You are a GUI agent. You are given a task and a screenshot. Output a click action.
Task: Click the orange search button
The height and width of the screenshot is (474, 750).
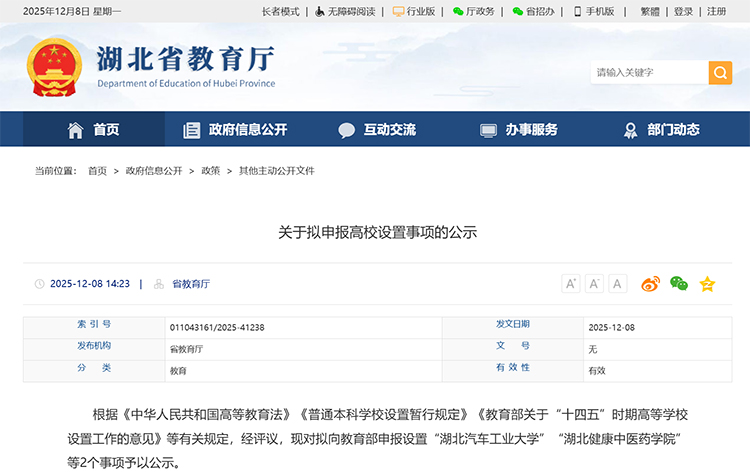pos(720,73)
